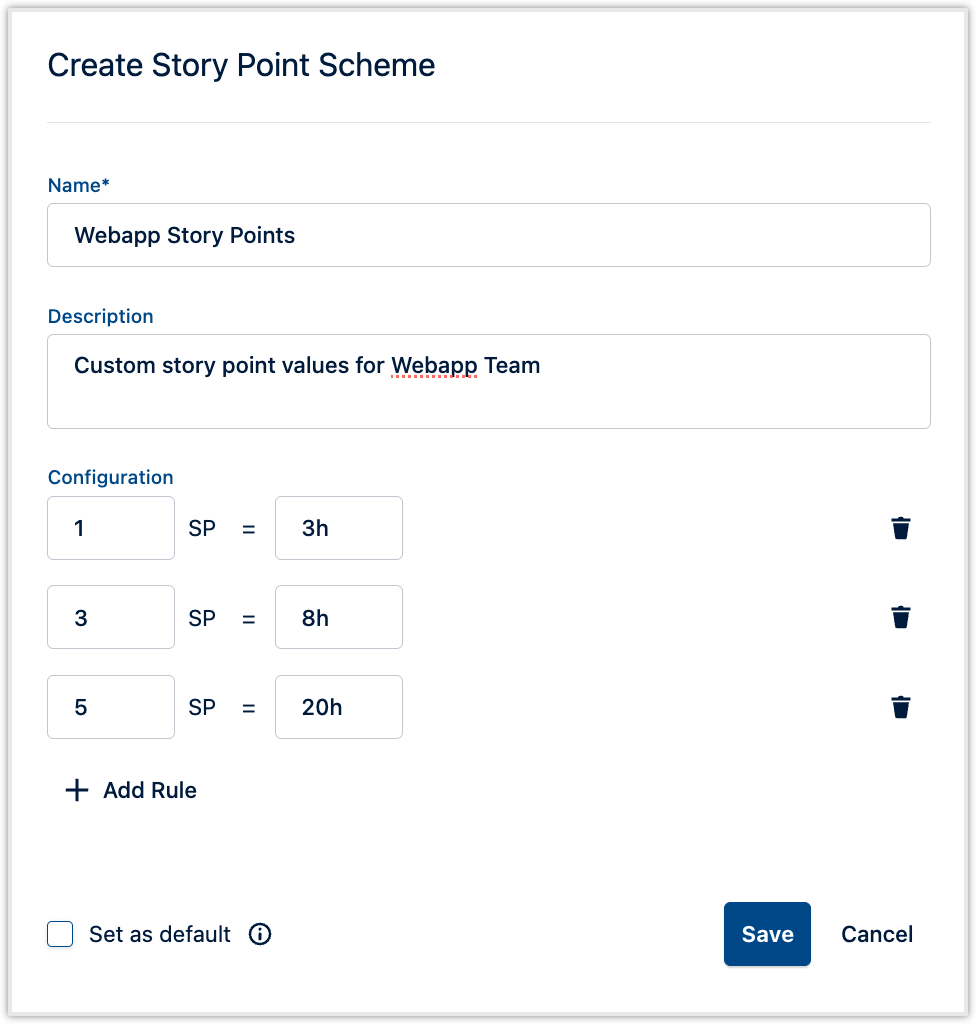Click the Name* field label
The image size is (976, 1024).
(79, 185)
